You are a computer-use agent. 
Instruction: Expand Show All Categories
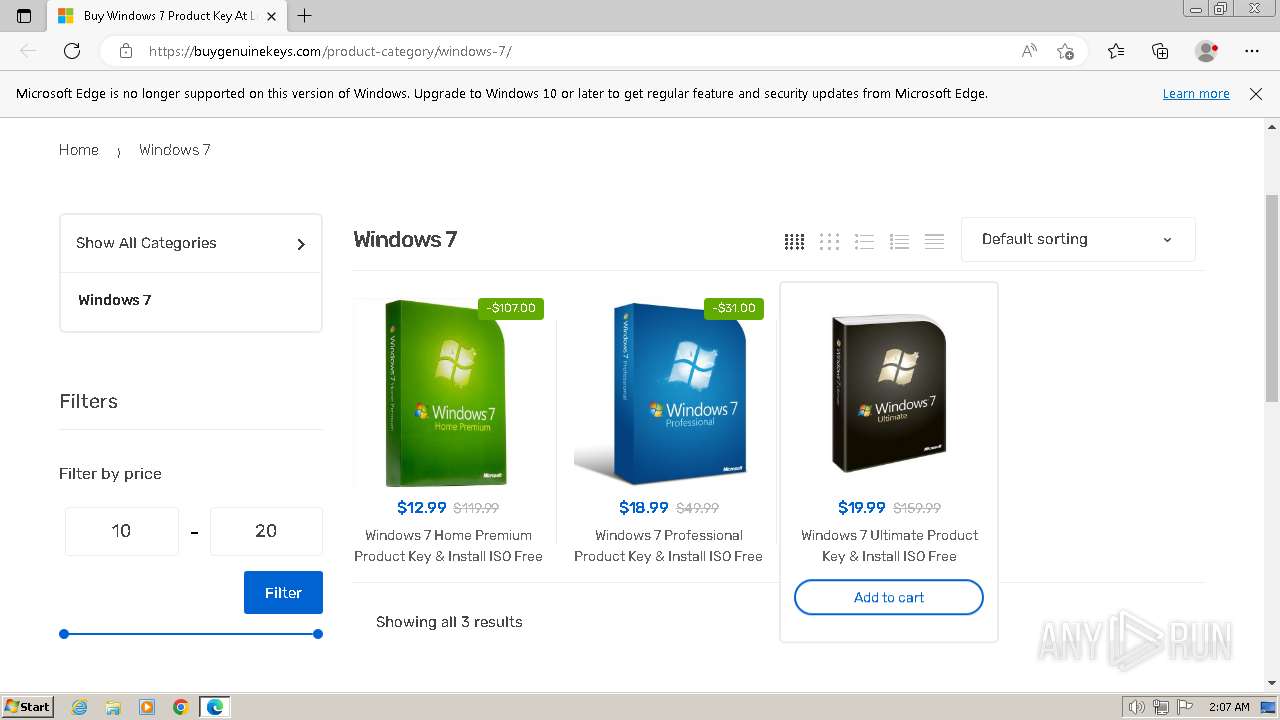(191, 243)
